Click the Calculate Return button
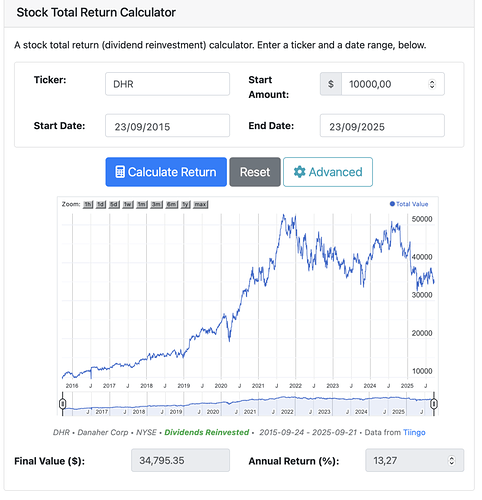 [166, 172]
